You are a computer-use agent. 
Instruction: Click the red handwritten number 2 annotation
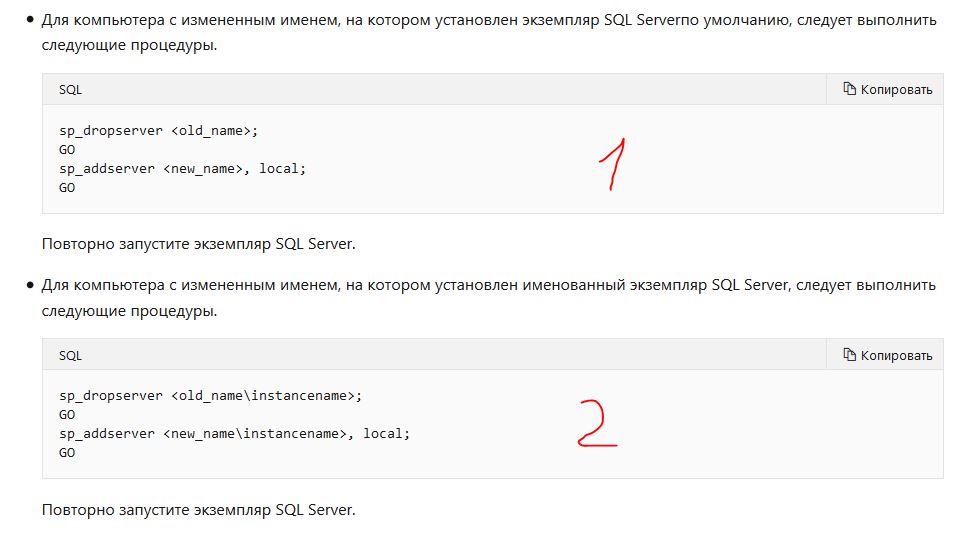click(598, 423)
